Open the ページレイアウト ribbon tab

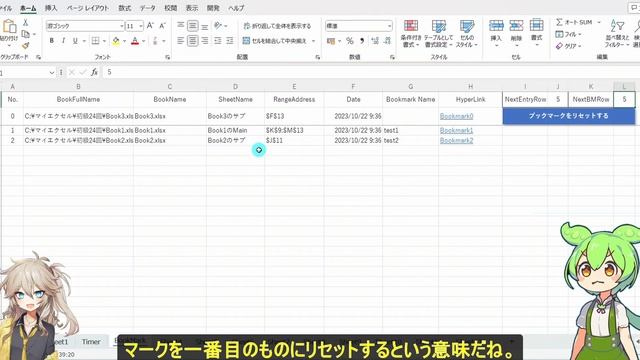click(88, 8)
